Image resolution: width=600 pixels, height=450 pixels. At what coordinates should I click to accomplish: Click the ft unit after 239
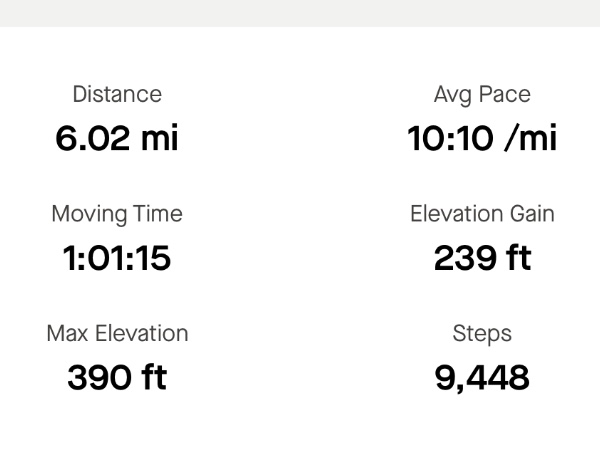(518, 258)
